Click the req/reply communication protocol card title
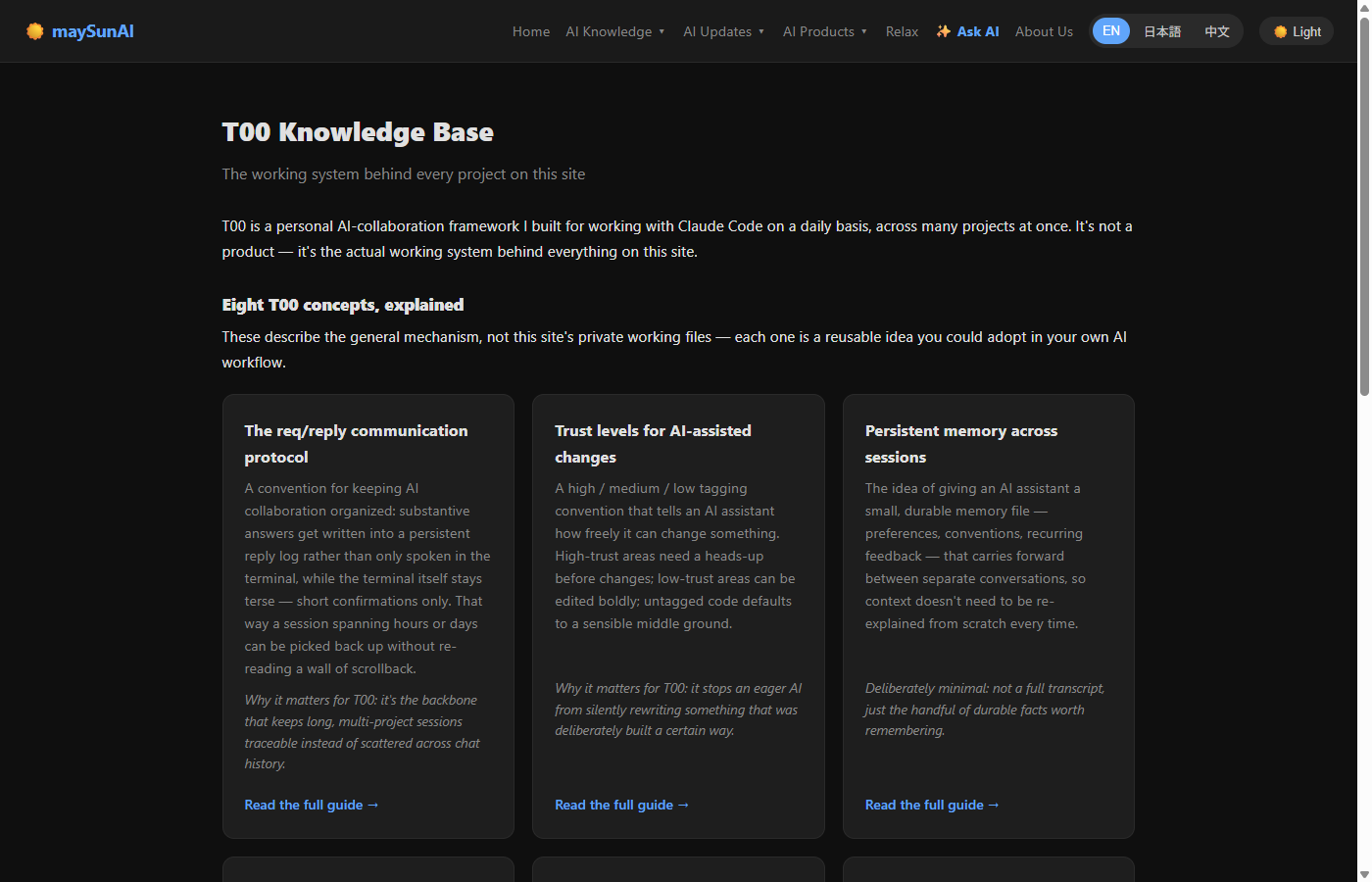 tap(356, 444)
